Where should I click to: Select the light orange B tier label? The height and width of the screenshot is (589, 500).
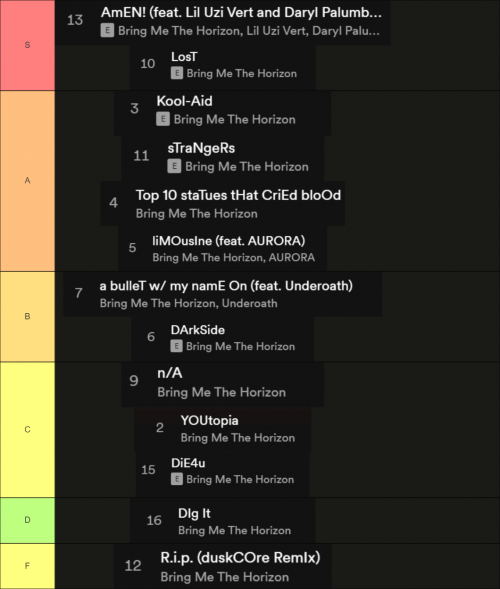(x=27, y=316)
